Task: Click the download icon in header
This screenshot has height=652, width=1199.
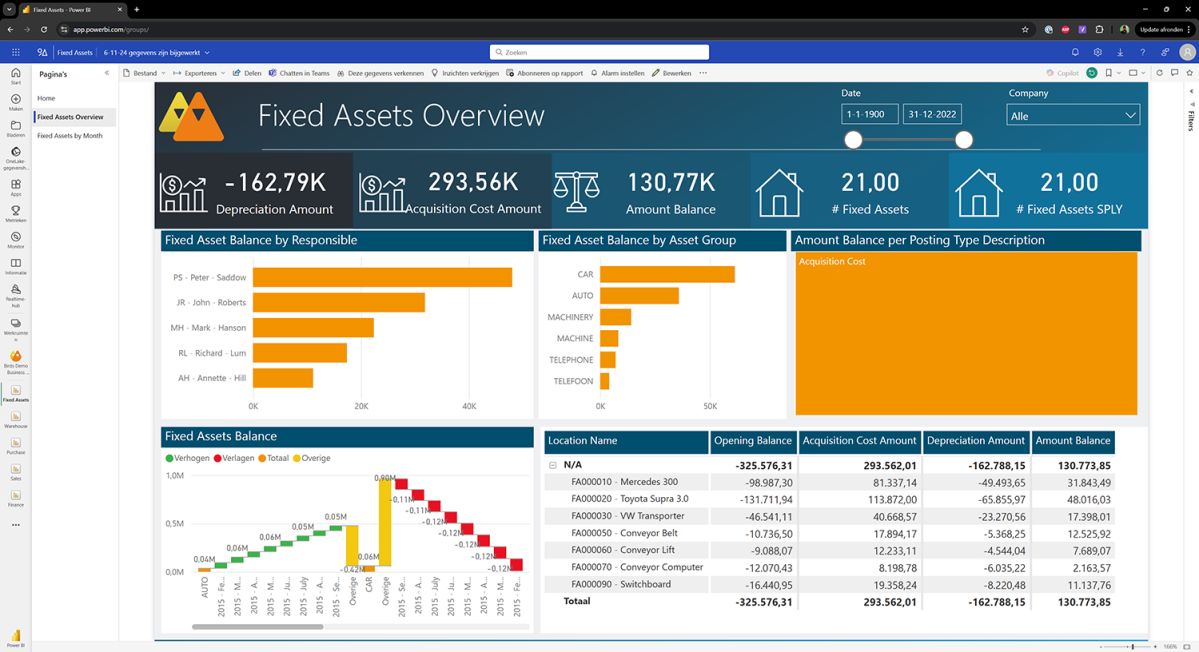Action: click(x=1120, y=52)
